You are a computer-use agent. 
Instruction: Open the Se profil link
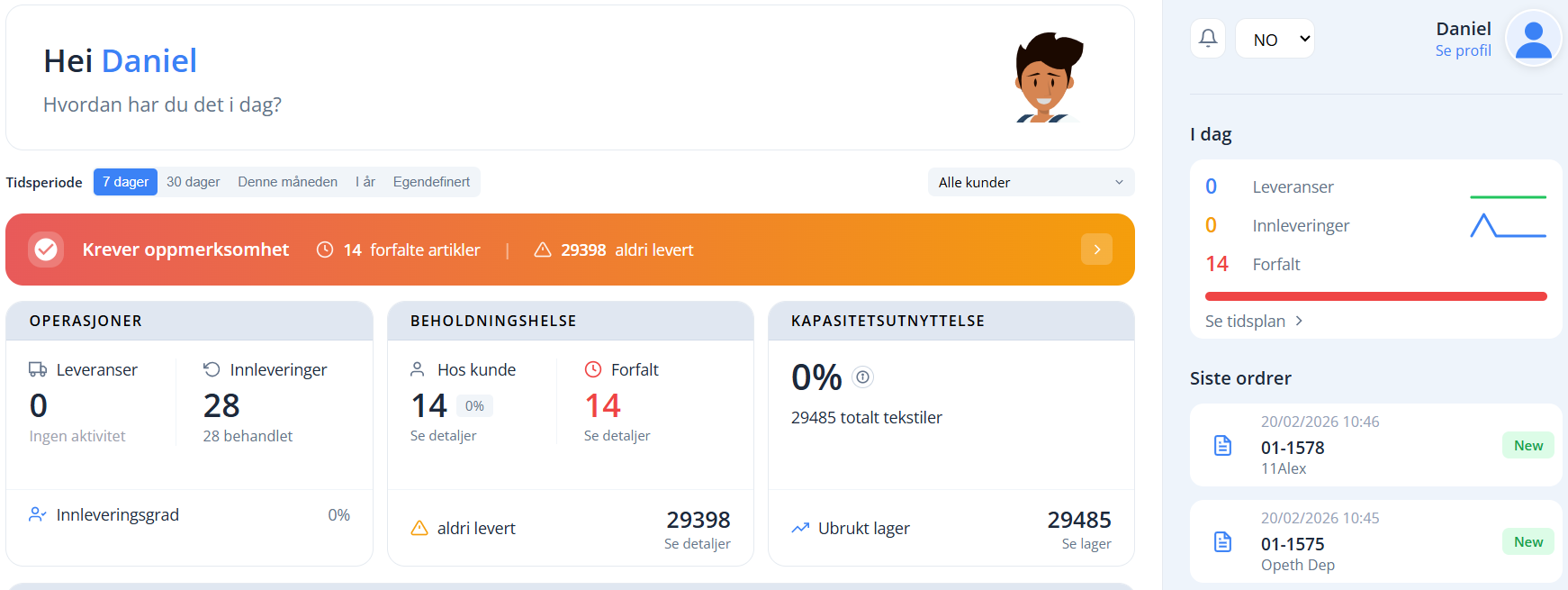[1463, 51]
